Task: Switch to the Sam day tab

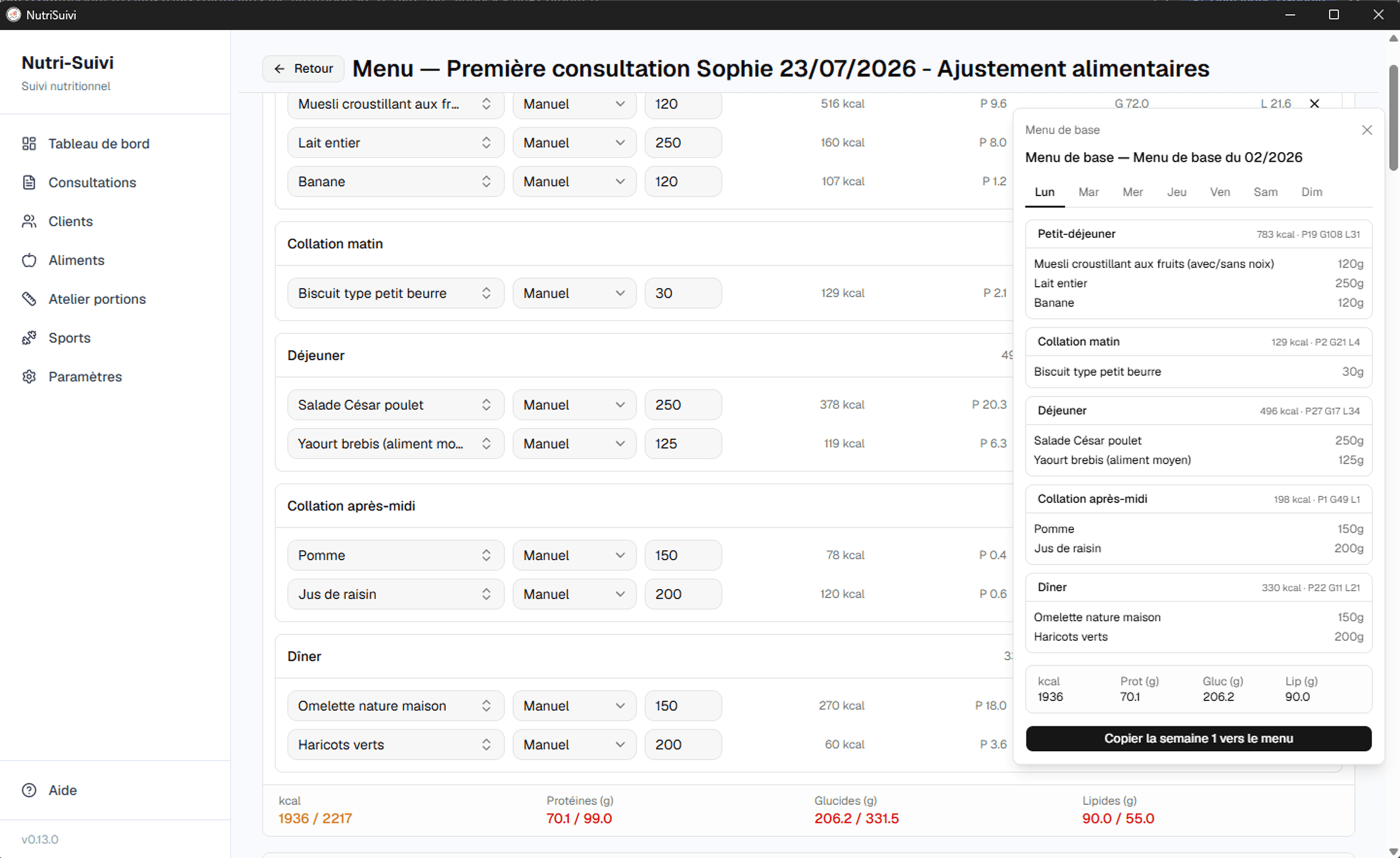Action: (1265, 192)
